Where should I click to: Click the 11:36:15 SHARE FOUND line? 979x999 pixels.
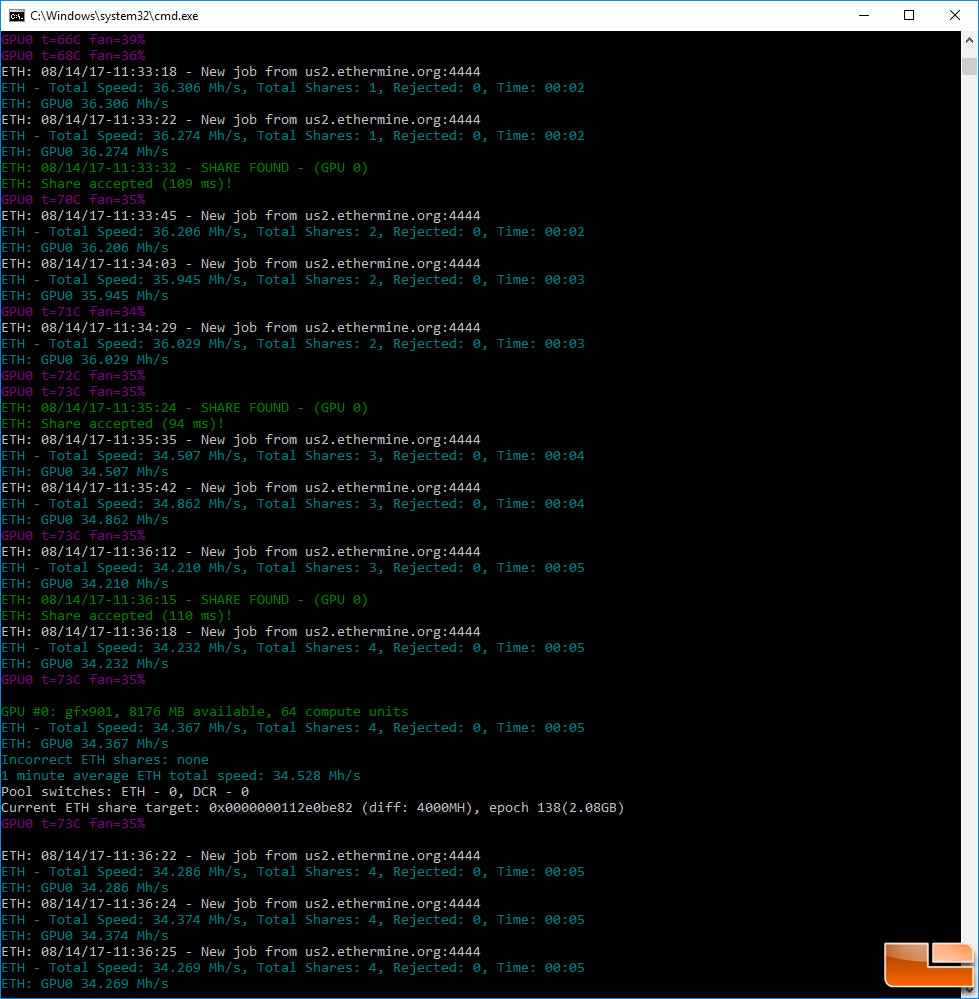click(x=185, y=600)
